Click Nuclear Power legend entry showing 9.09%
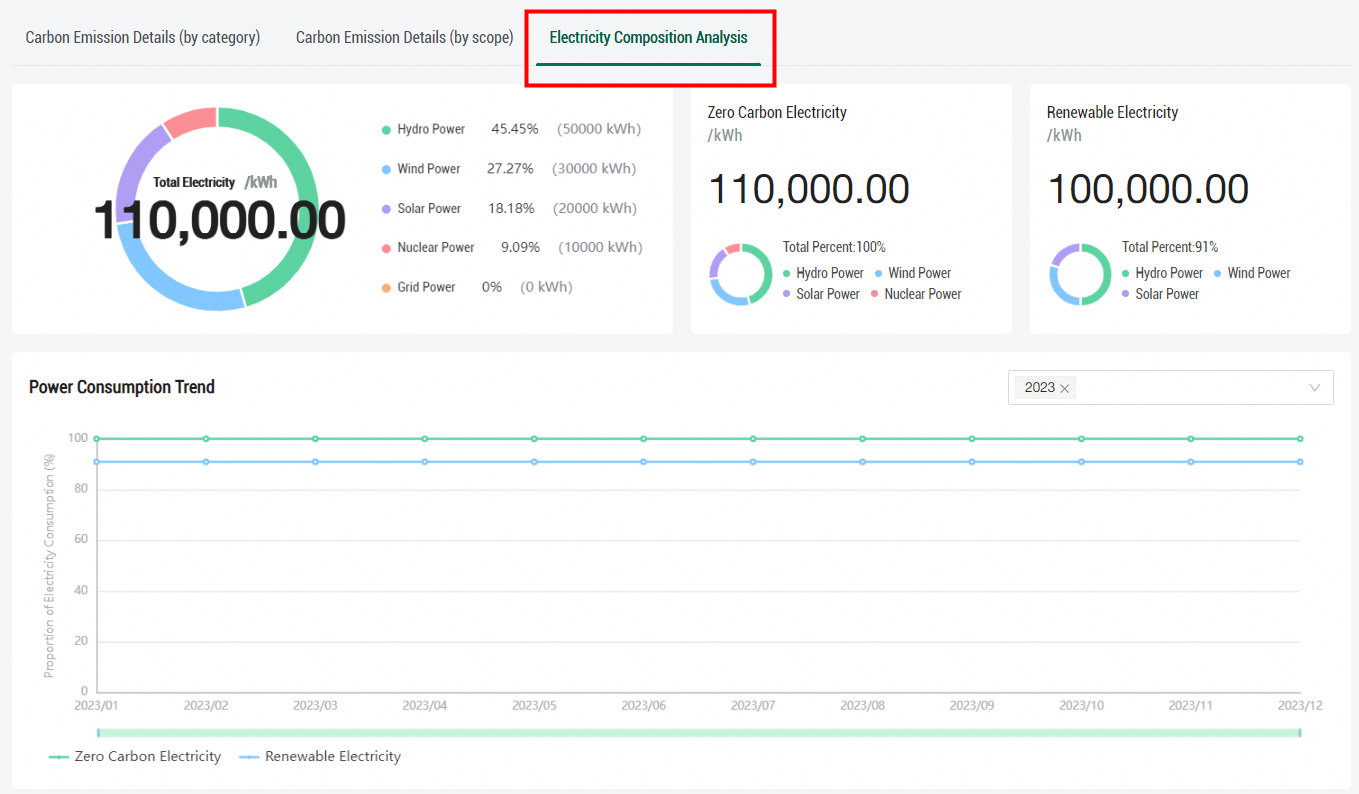The width and height of the screenshot is (1359, 794). [512, 247]
